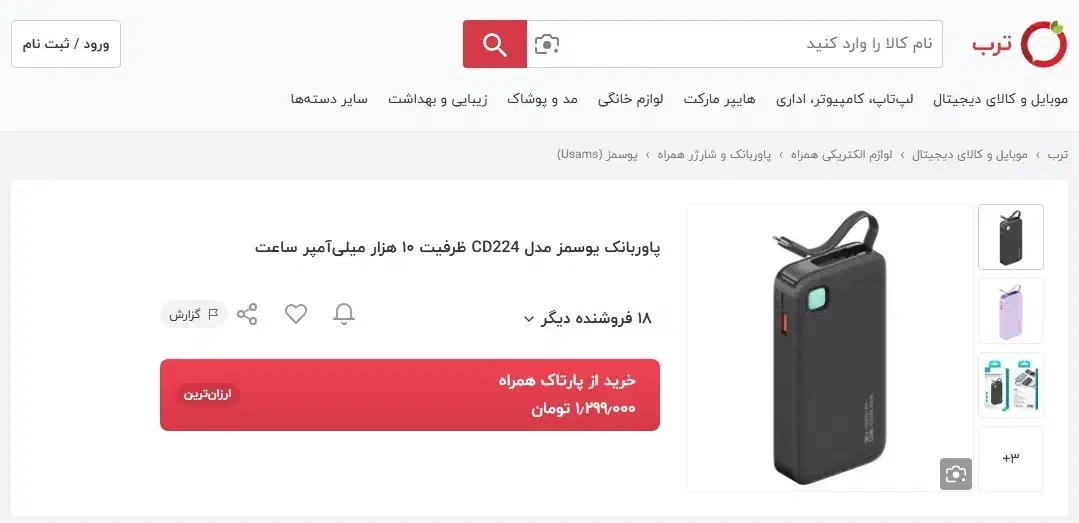Open زیبایی و بهداشت category menu
The width and height of the screenshot is (1079, 523).
[438, 100]
